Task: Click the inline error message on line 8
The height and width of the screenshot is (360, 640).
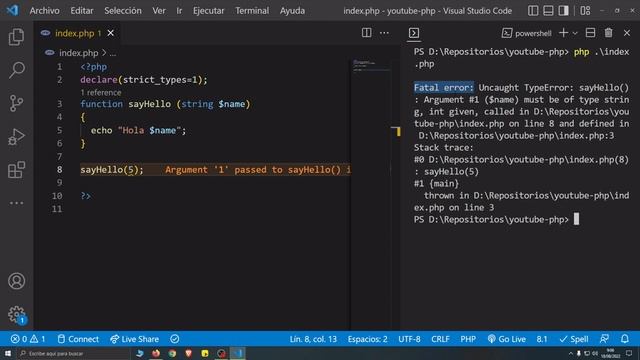Action: pyautogui.click(x=258, y=170)
